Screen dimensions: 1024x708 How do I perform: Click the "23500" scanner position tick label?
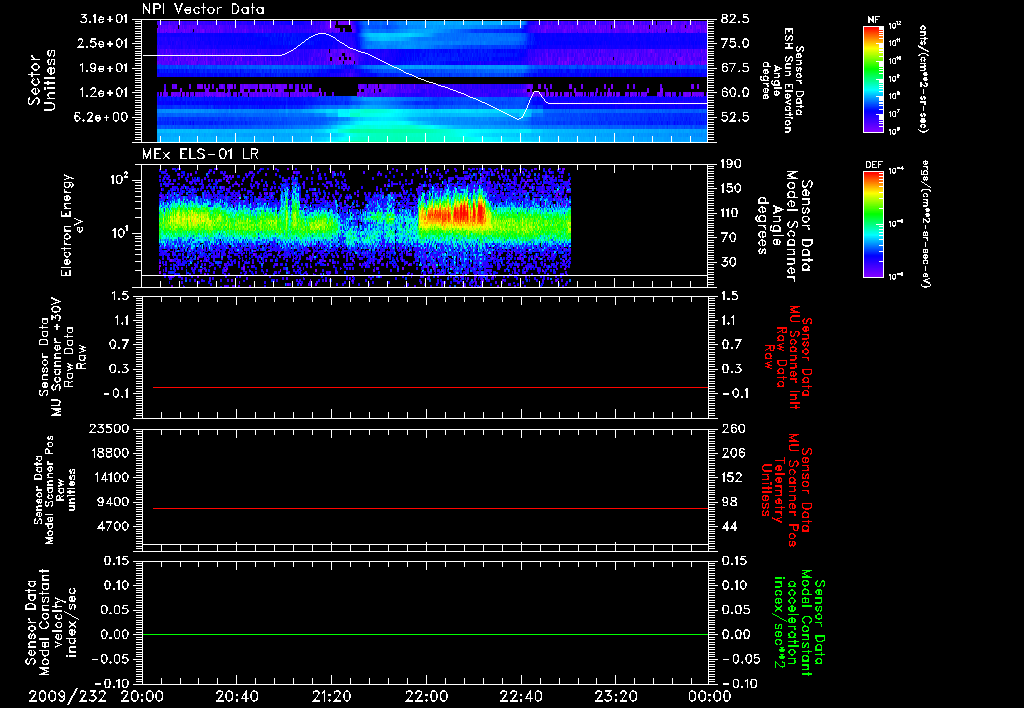click(x=110, y=429)
